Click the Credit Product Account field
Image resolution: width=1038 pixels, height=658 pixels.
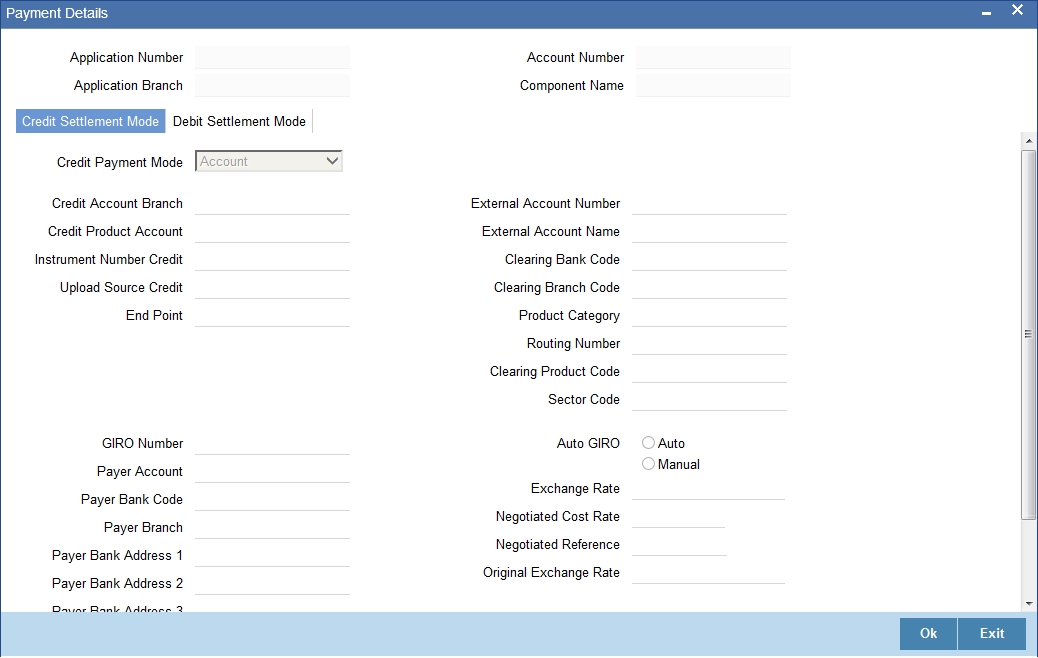272,231
